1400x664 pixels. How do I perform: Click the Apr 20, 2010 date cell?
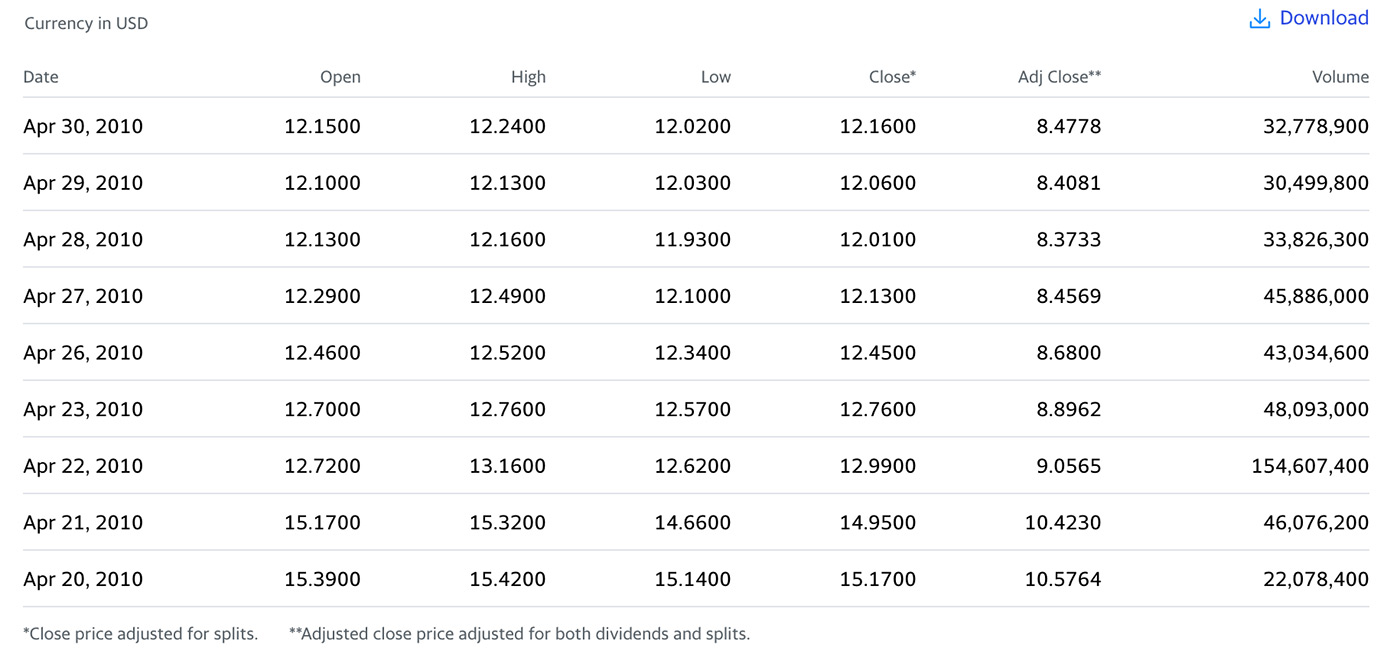83,579
